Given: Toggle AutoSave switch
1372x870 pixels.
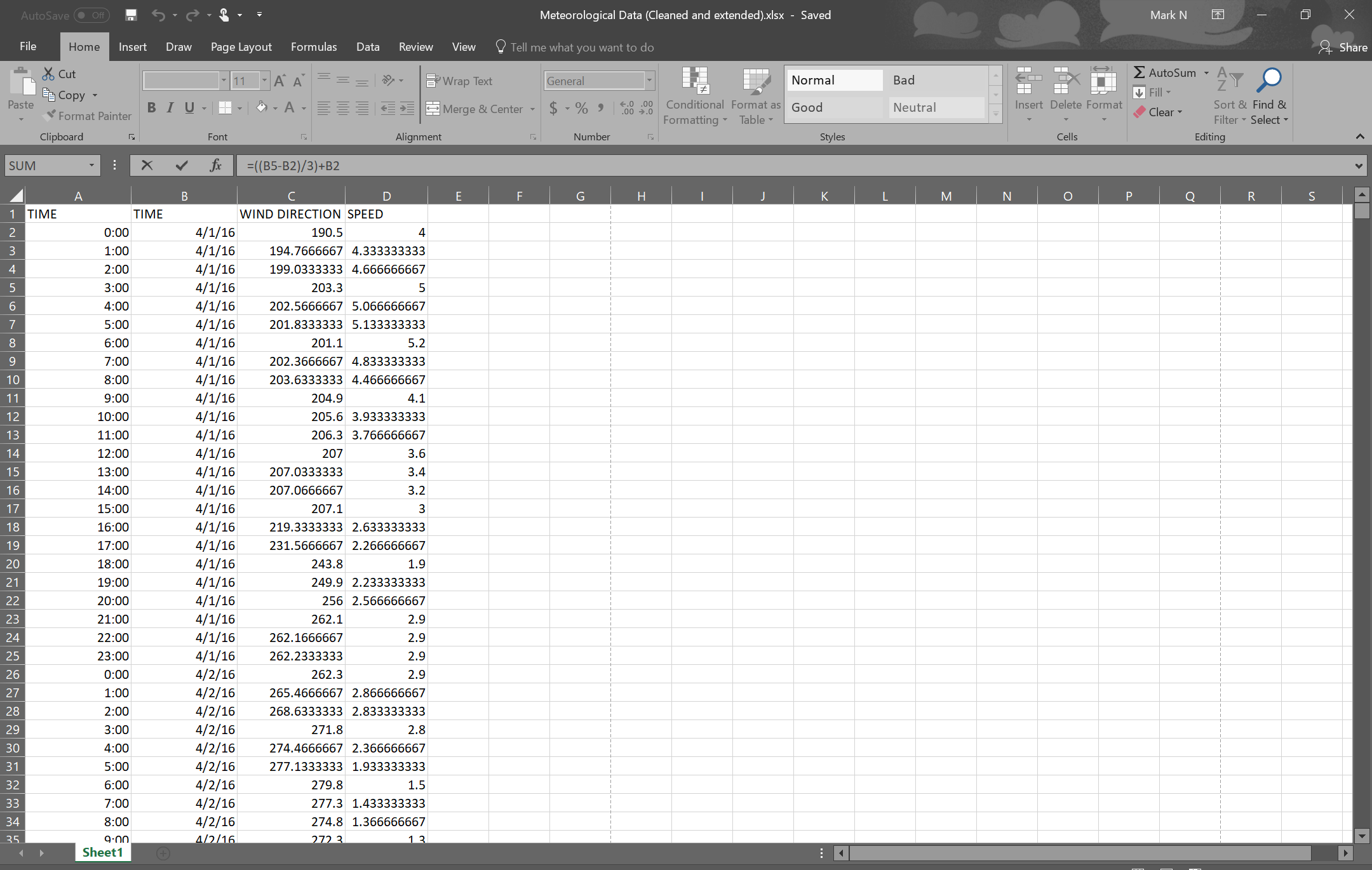Looking at the screenshot, I should click(x=91, y=15).
